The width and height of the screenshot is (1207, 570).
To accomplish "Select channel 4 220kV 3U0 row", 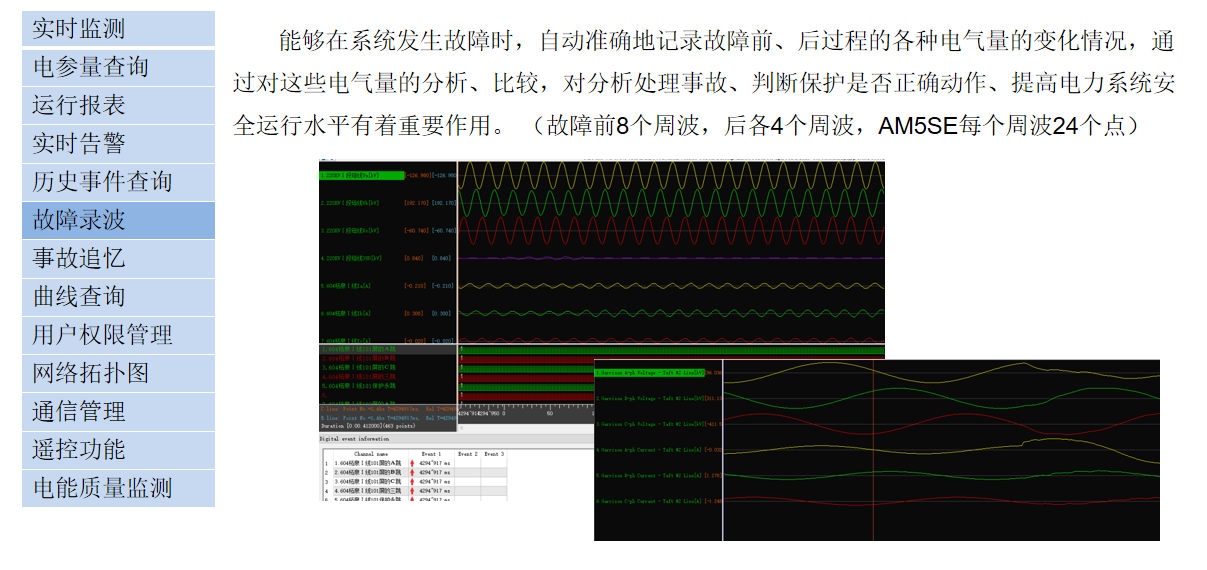I will point(387,257).
